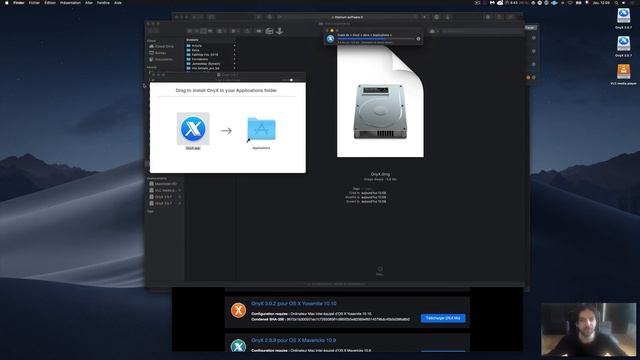Open the Aller menu
Image resolution: width=640 pixels, height=360 pixels.
click(x=89, y=2)
